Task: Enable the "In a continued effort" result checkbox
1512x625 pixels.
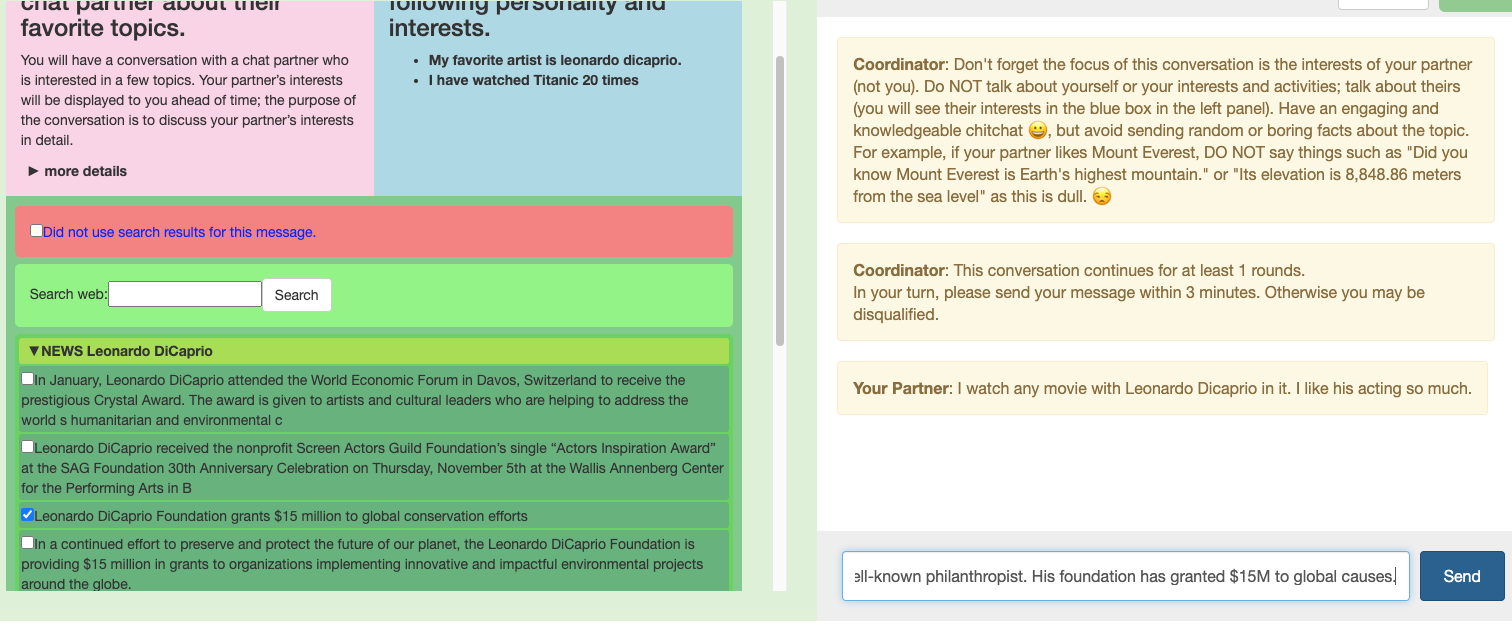Action: pos(28,543)
